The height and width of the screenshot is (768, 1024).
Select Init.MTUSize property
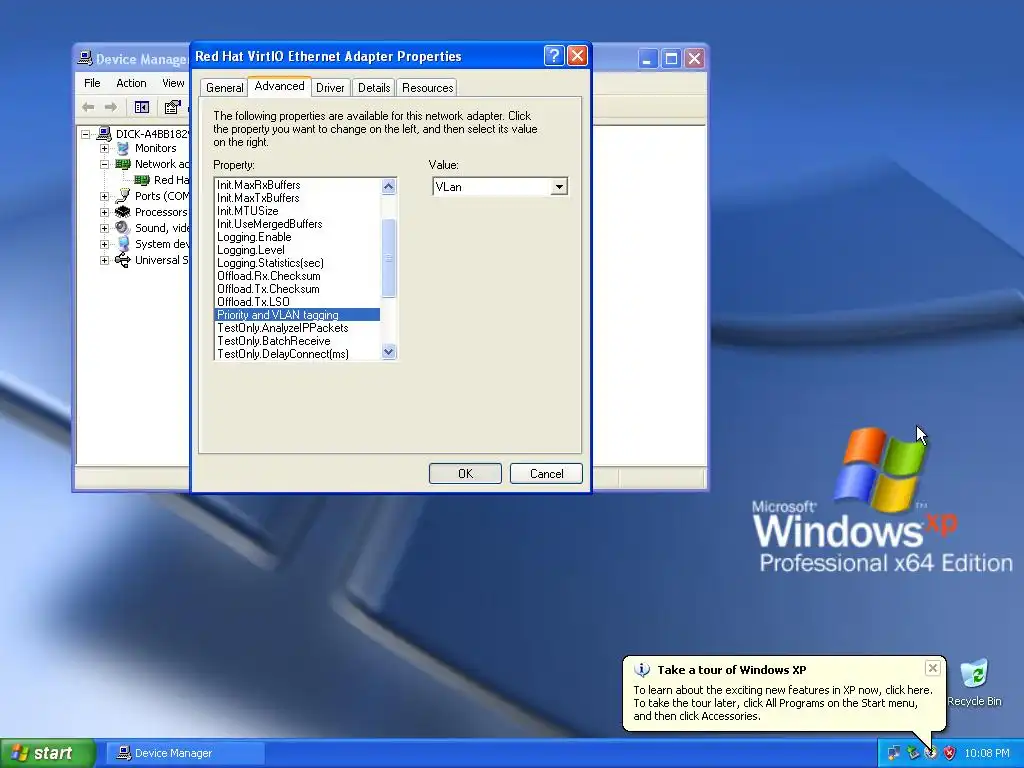click(297, 211)
